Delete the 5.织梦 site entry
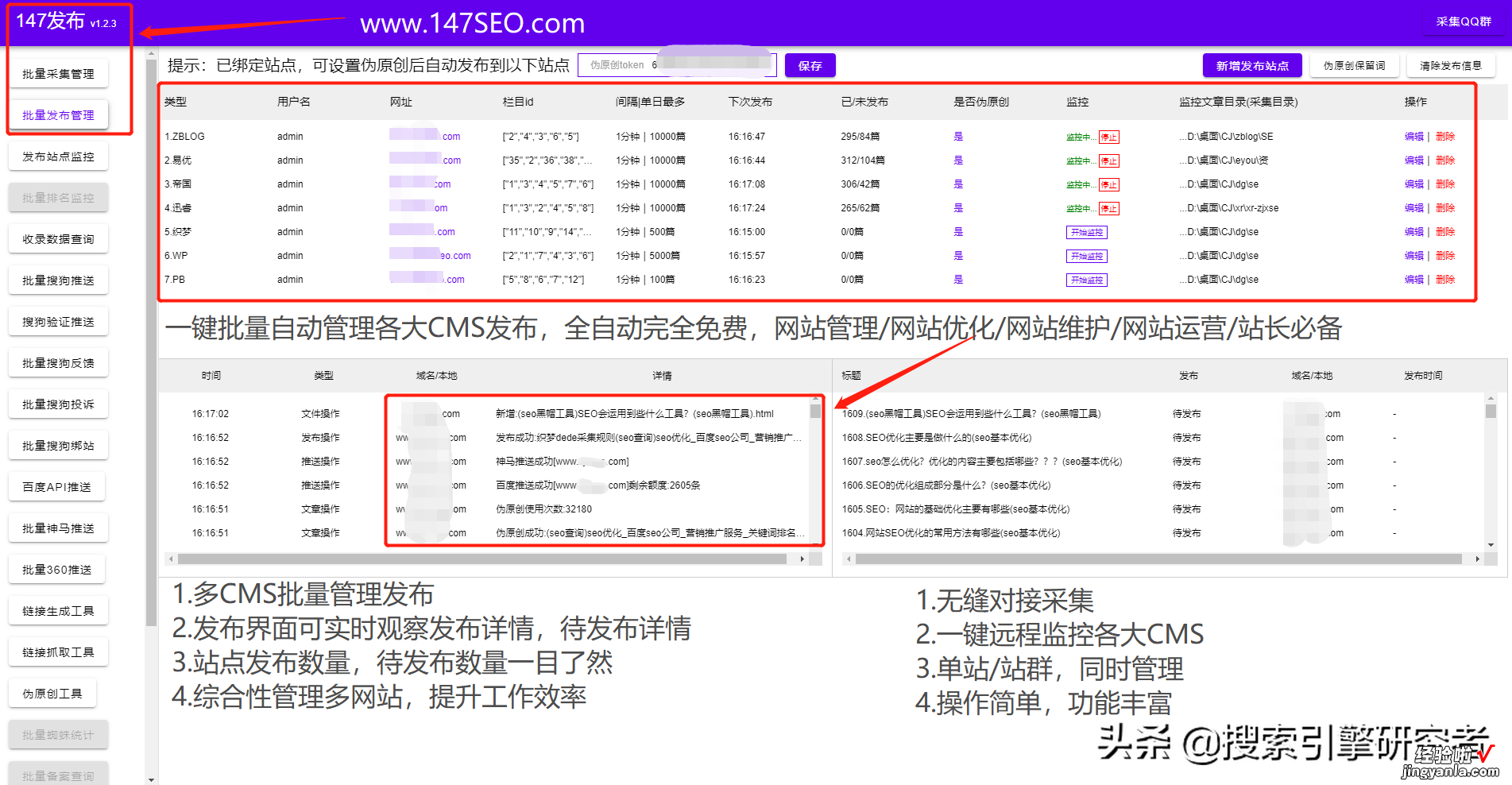 point(1445,232)
